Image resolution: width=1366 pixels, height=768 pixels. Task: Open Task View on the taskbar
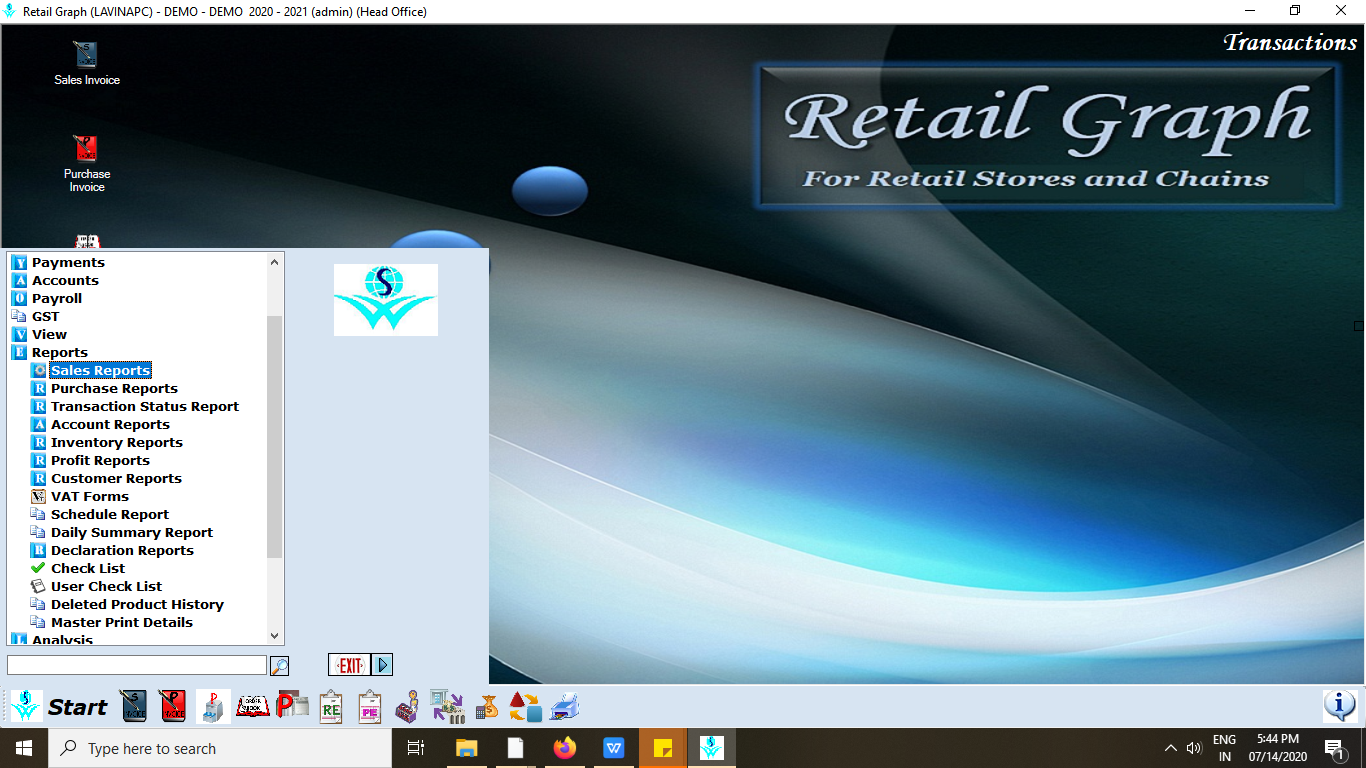point(416,748)
